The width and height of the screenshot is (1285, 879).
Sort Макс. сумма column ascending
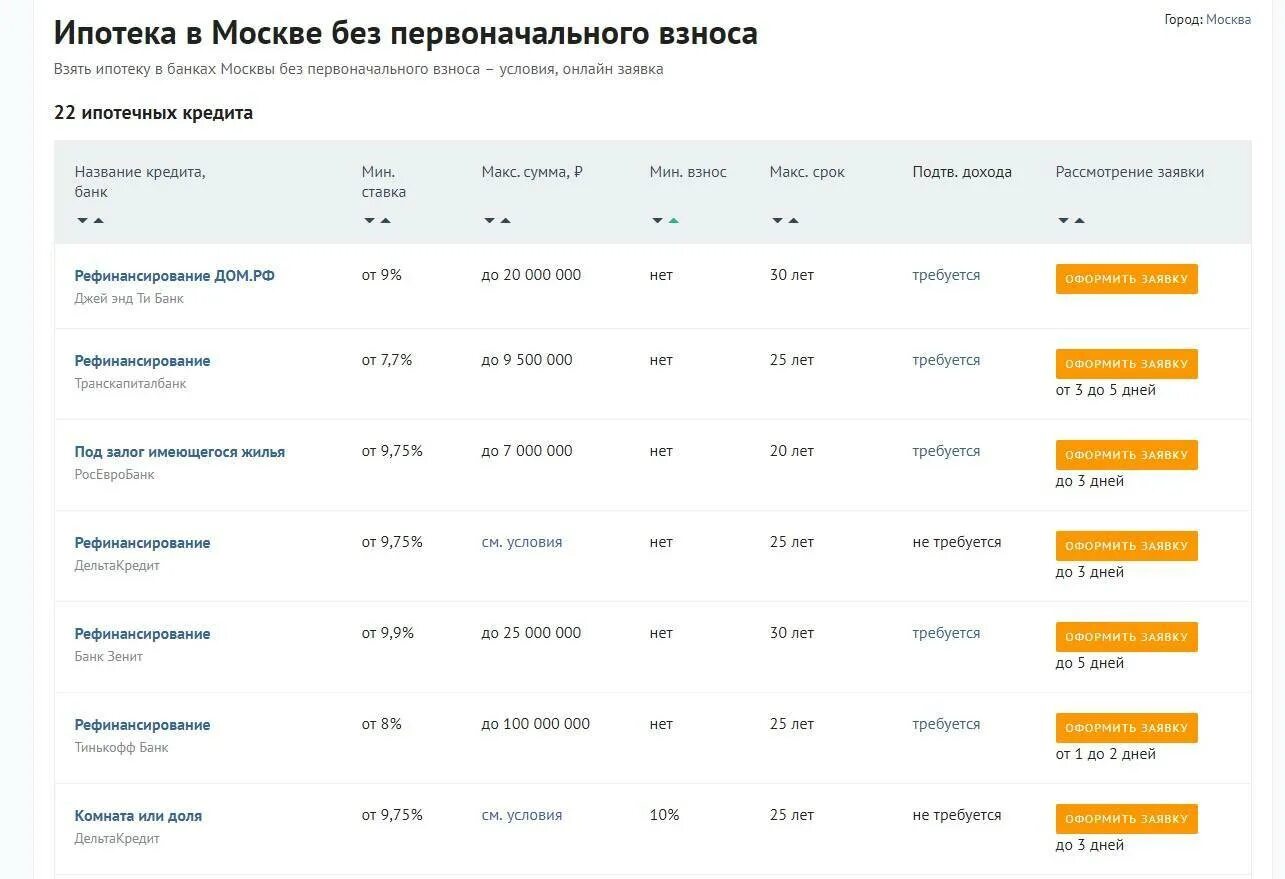[505, 220]
